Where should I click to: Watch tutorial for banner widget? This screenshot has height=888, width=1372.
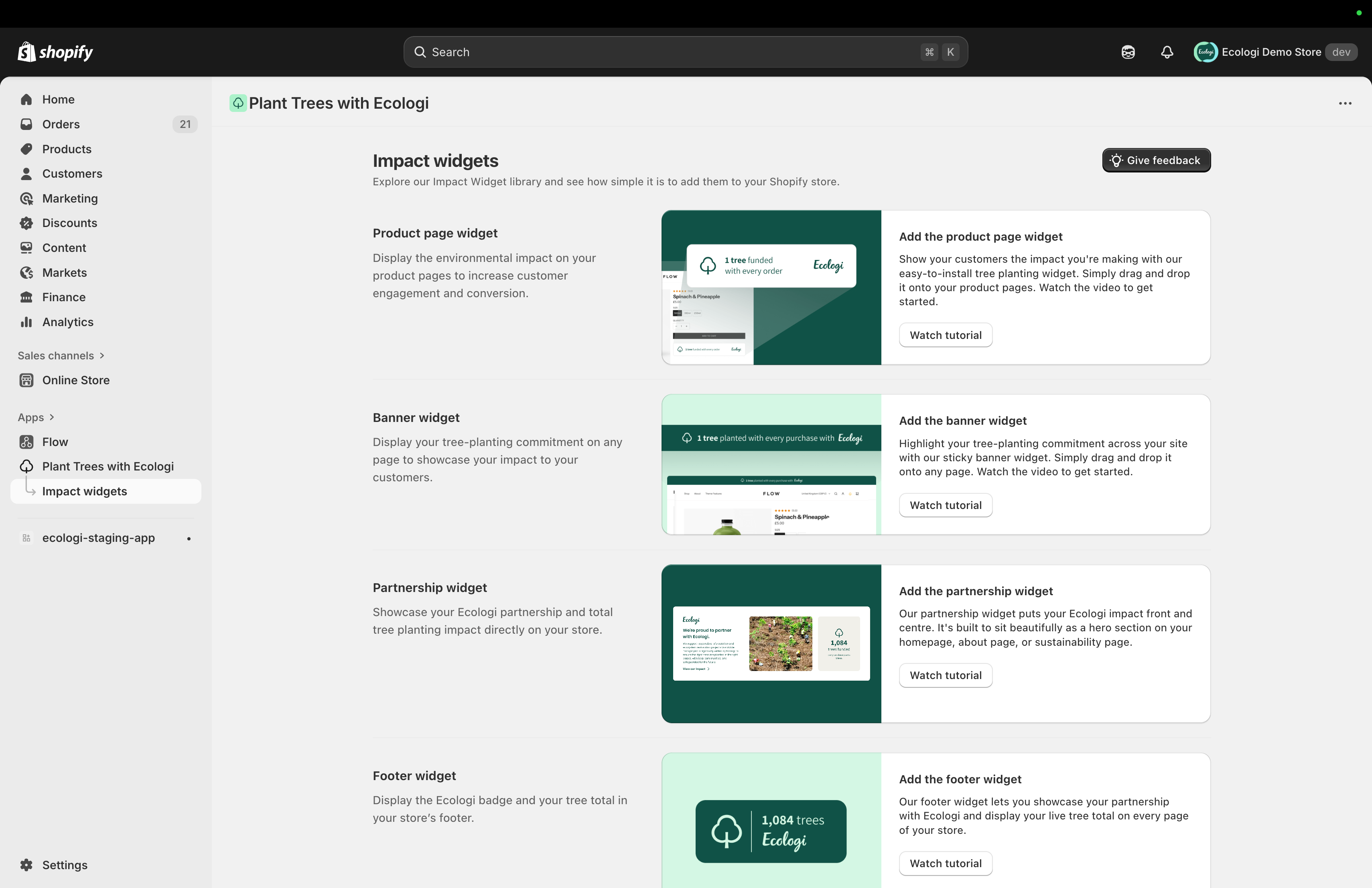coord(945,505)
